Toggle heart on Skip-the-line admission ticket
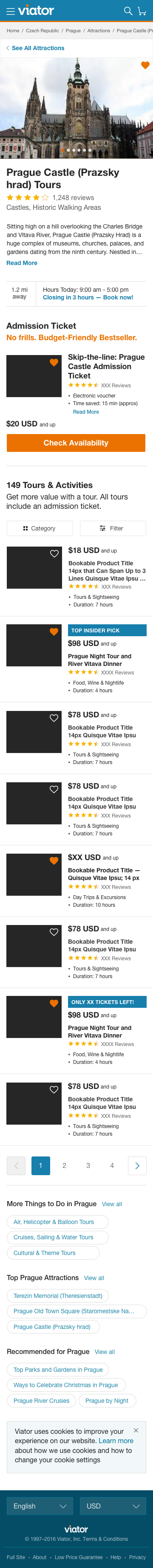The width and height of the screenshot is (153, 1568). [54, 362]
